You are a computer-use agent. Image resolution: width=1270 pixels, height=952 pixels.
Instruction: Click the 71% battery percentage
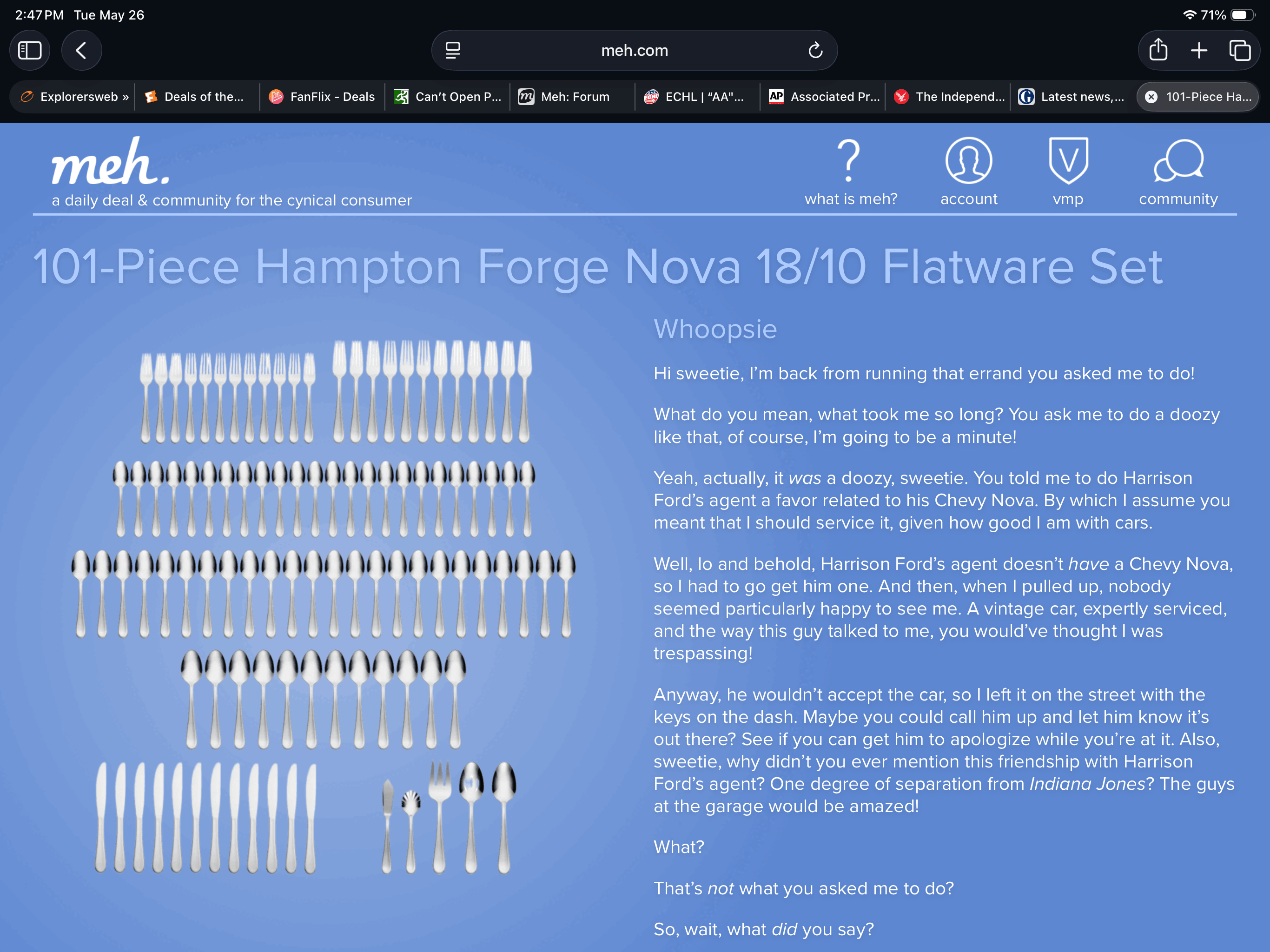pos(1213,15)
